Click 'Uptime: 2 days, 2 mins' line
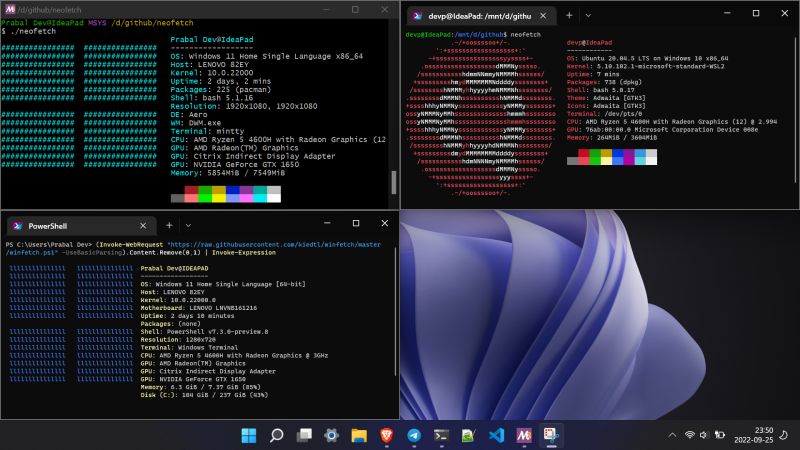This screenshot has width=800, height=450. [220, 81]
